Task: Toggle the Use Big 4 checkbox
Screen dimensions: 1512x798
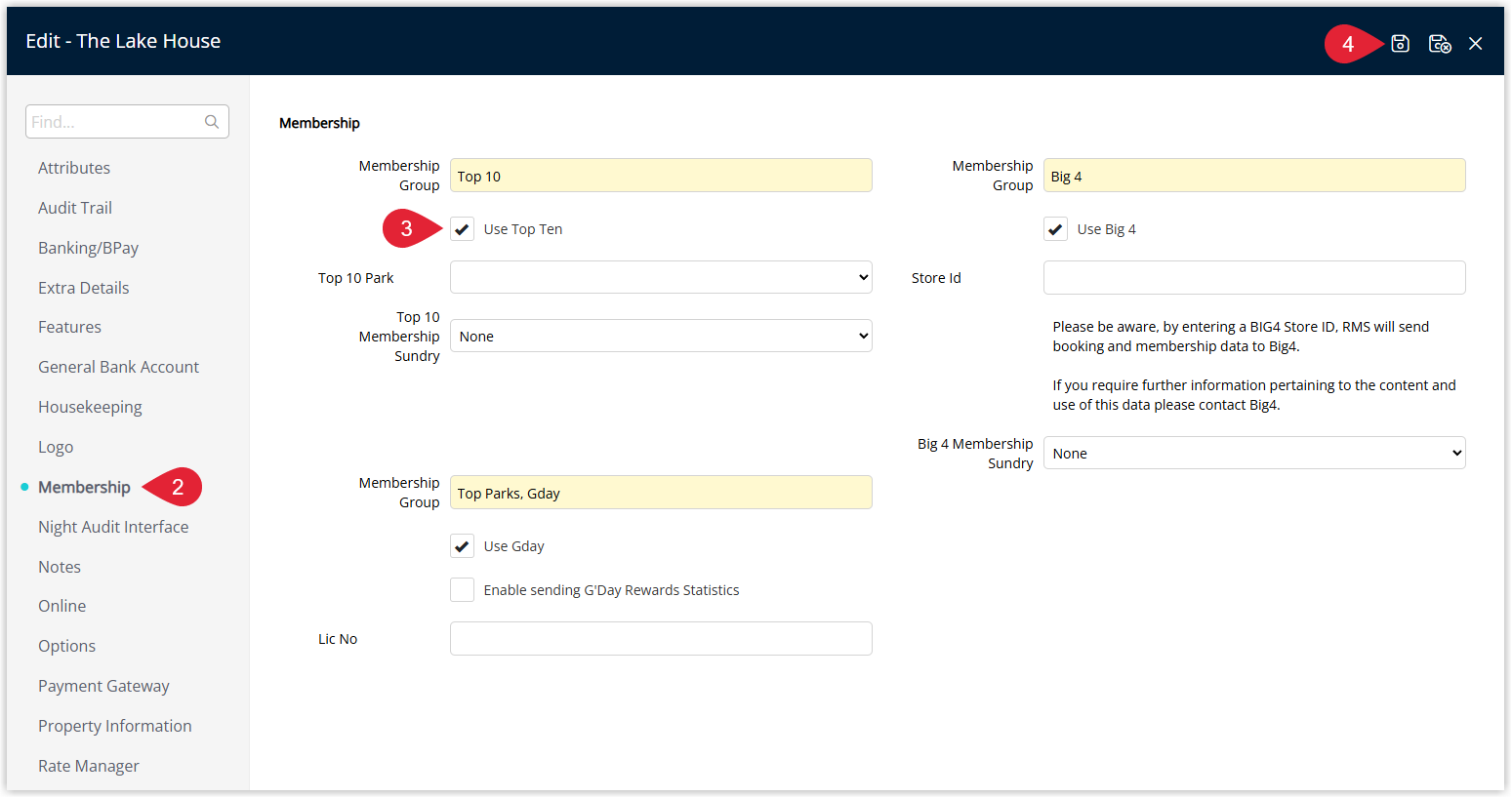Action: coord(1055,229)
